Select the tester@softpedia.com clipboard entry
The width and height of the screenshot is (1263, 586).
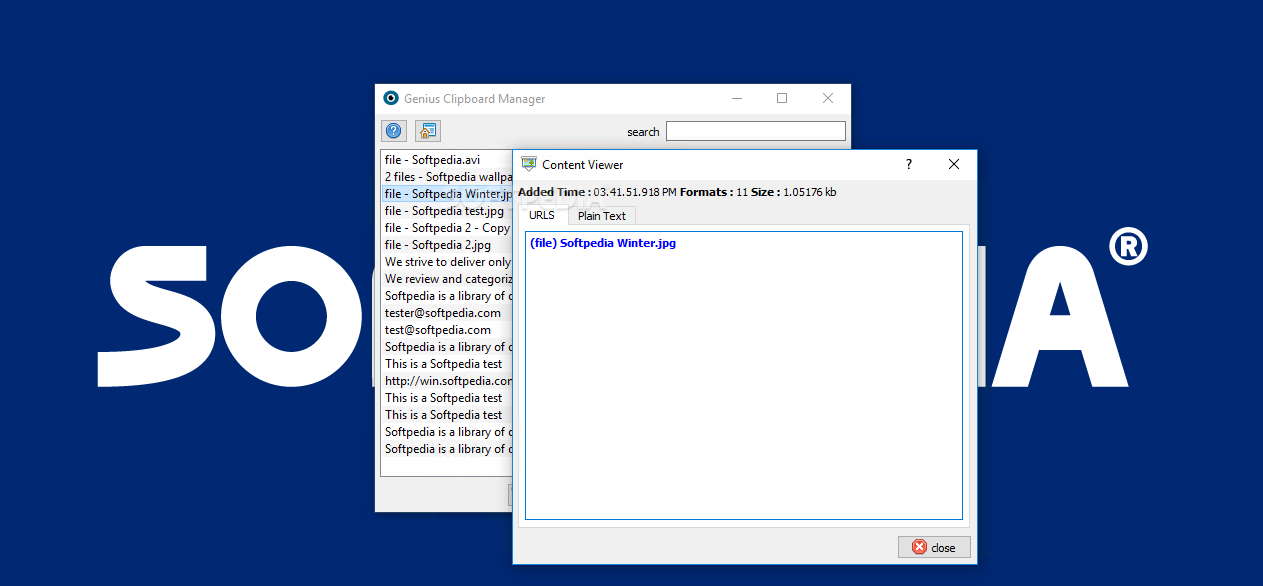(447, 313)
